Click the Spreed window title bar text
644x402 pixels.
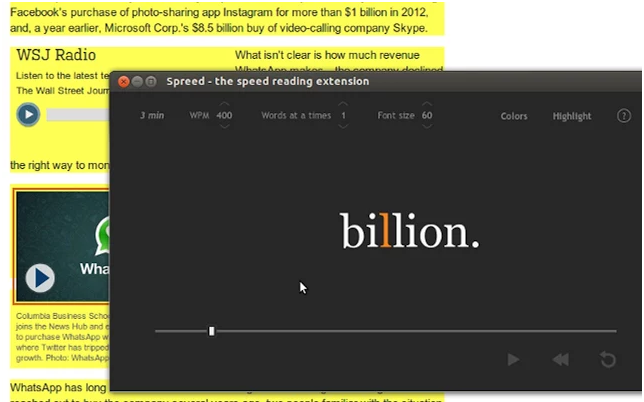point(268,81)
